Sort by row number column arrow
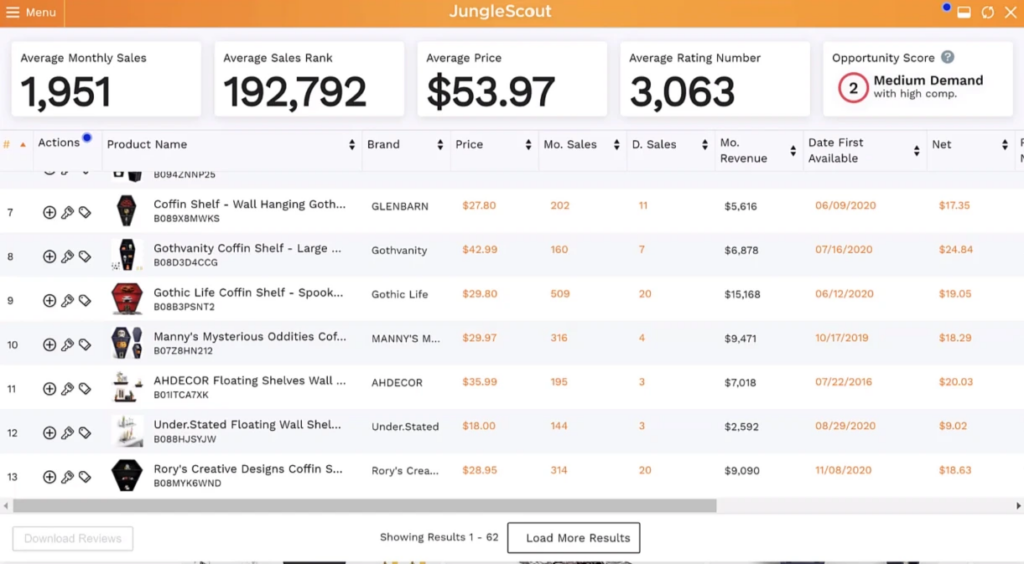 (23, 145)
